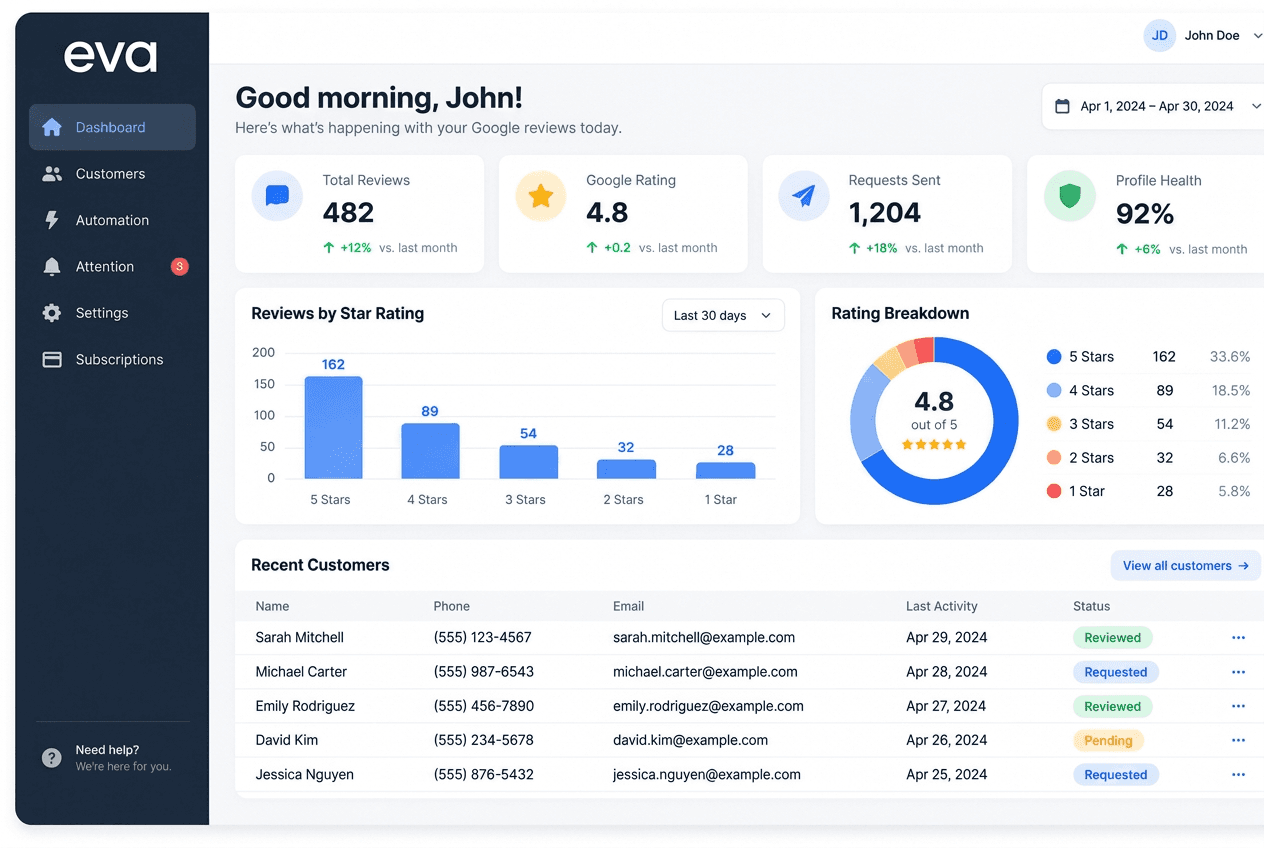Click Emily Rodriguez name cell

(305, 706)
